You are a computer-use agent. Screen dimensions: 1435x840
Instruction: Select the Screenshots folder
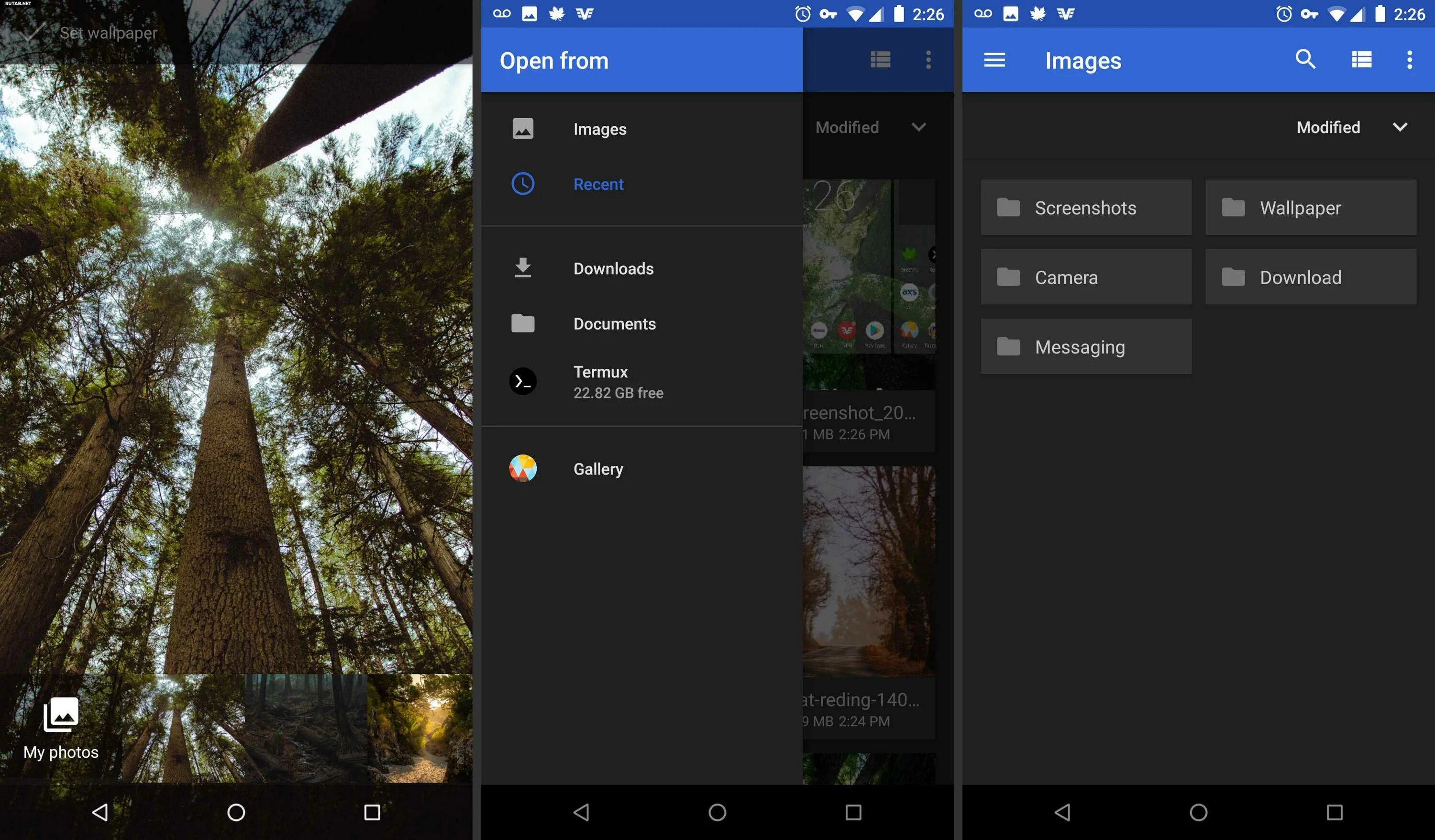click(1085, 207)
